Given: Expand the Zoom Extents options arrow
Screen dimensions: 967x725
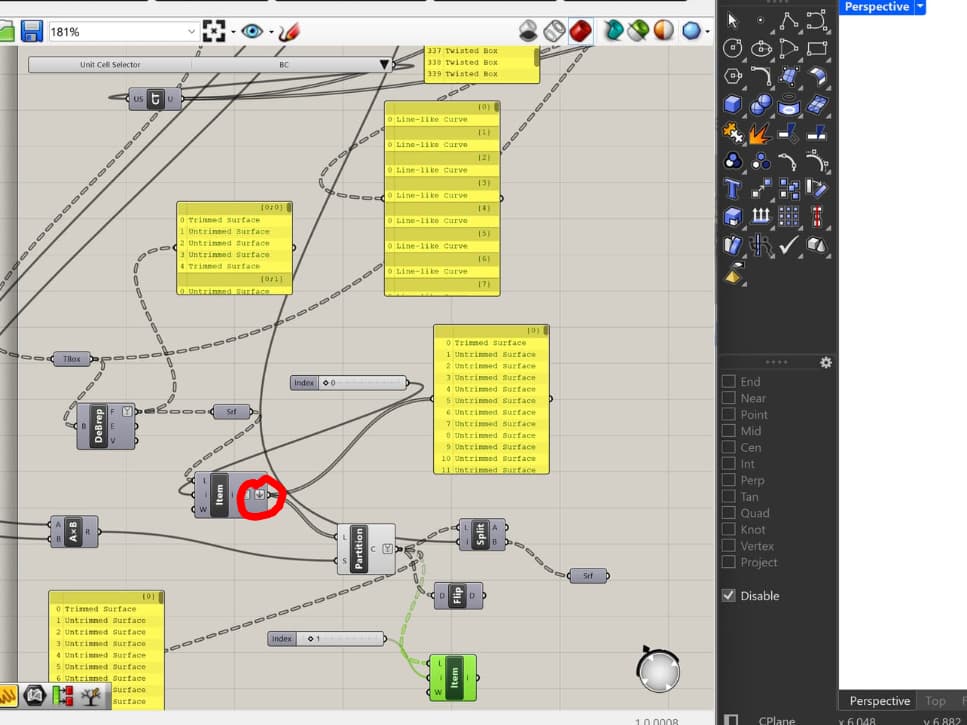Looking at the screenshot, I should pos(233,31).
